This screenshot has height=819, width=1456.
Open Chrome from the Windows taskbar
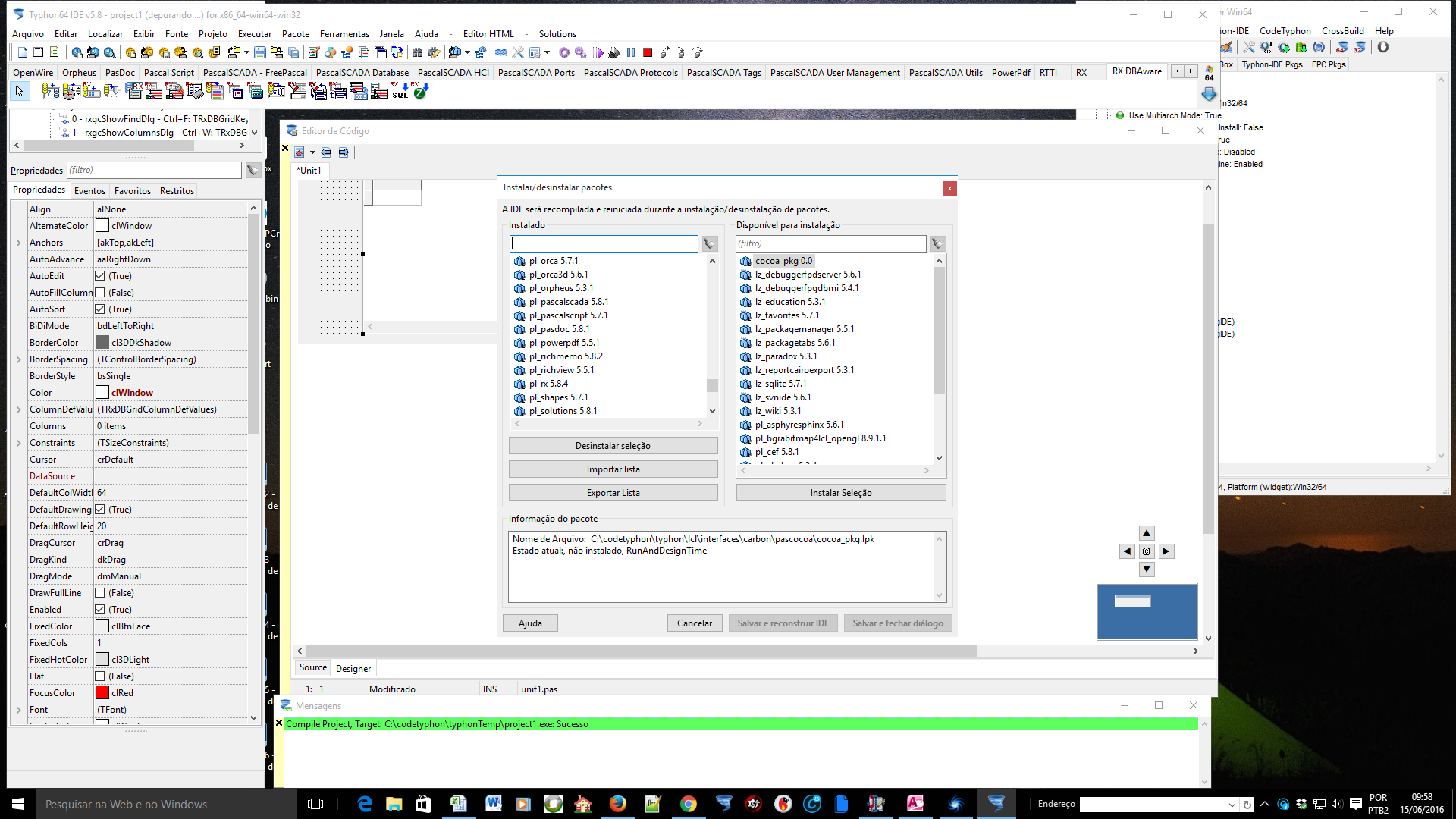(688, 804)
